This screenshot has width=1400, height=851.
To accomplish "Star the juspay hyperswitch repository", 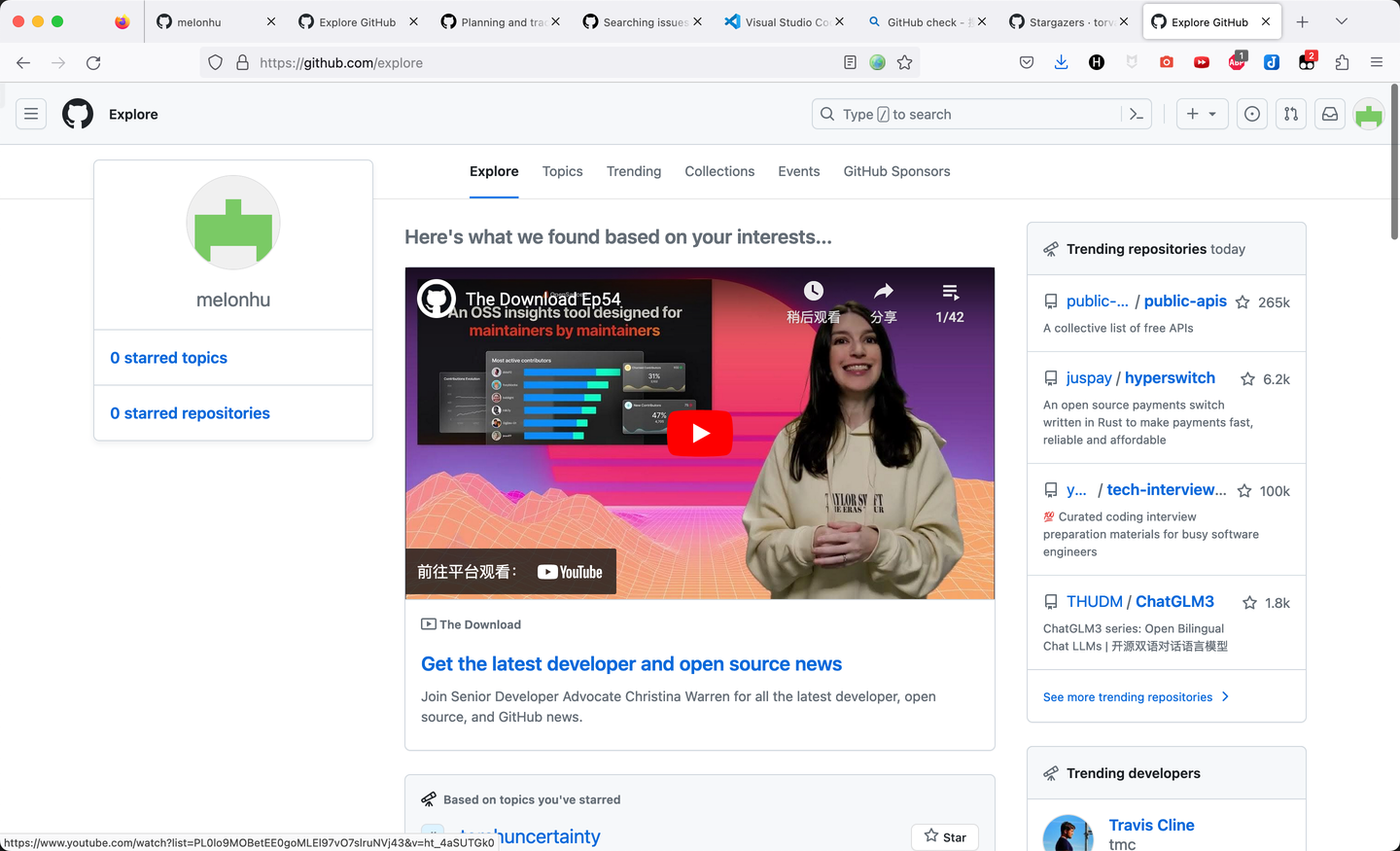I will tap(1248, 379).
